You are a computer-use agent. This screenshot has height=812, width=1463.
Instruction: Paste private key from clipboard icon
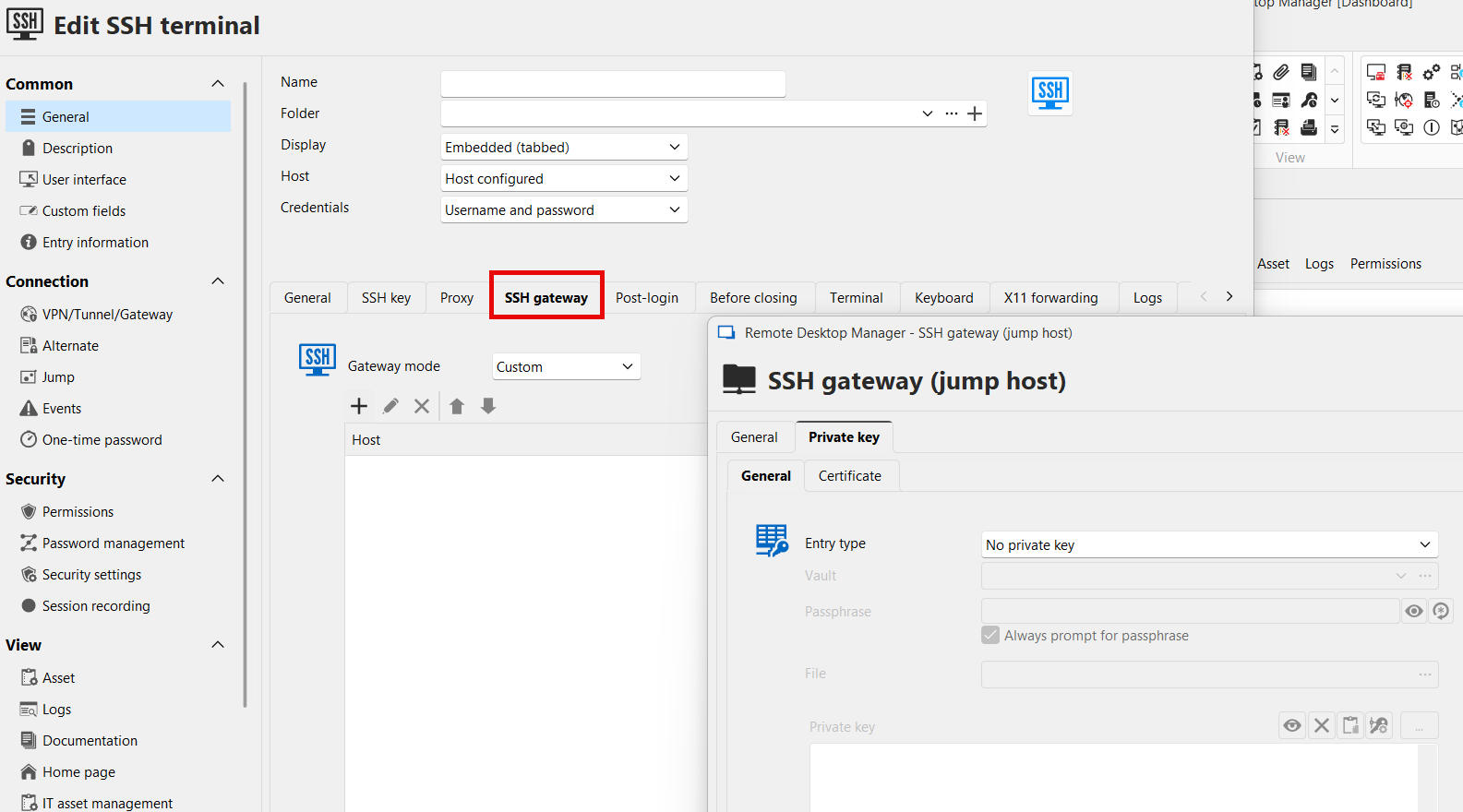[1350, 725]
